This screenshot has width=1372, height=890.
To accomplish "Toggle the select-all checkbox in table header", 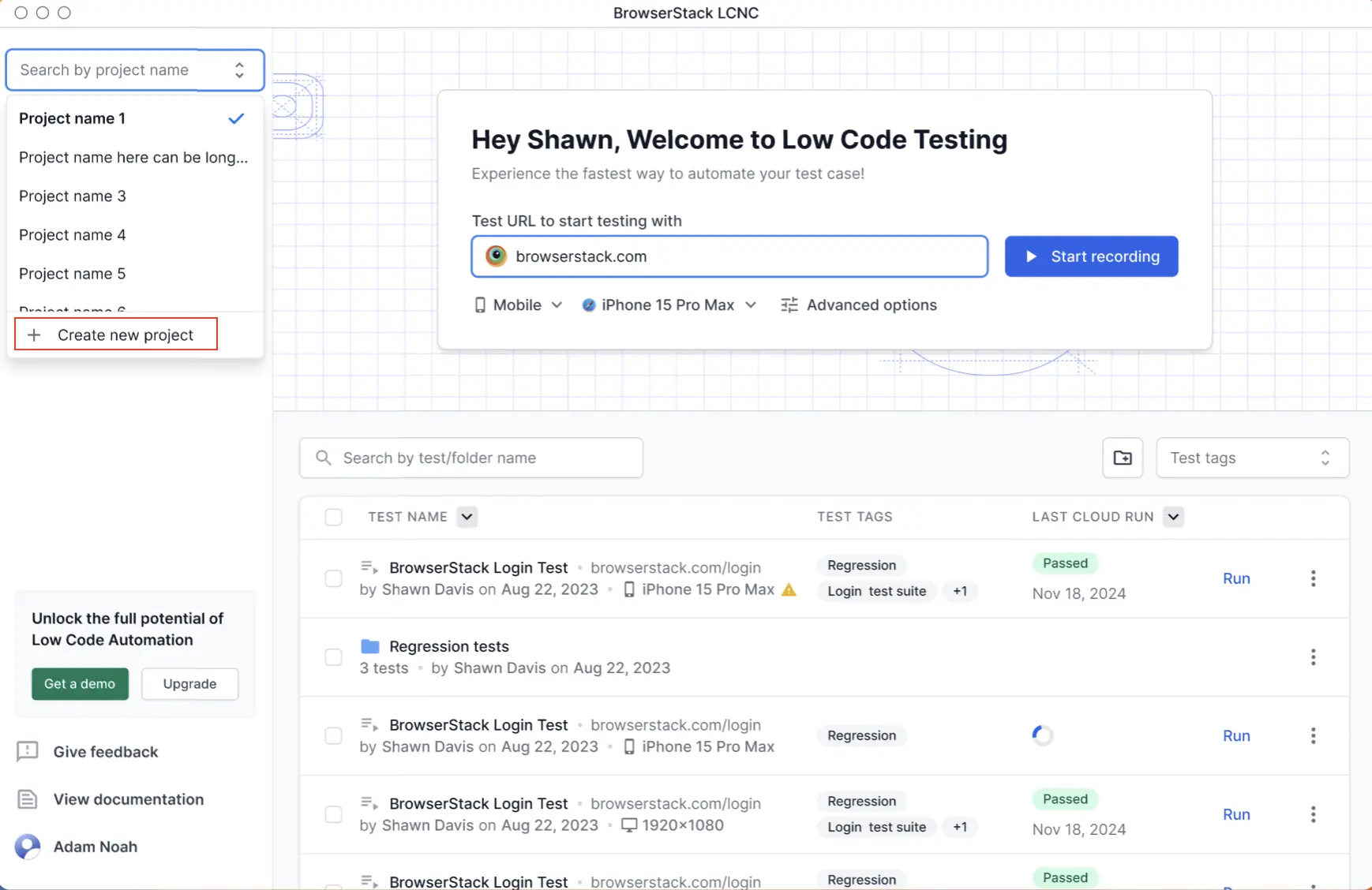I will coord(333,517).
